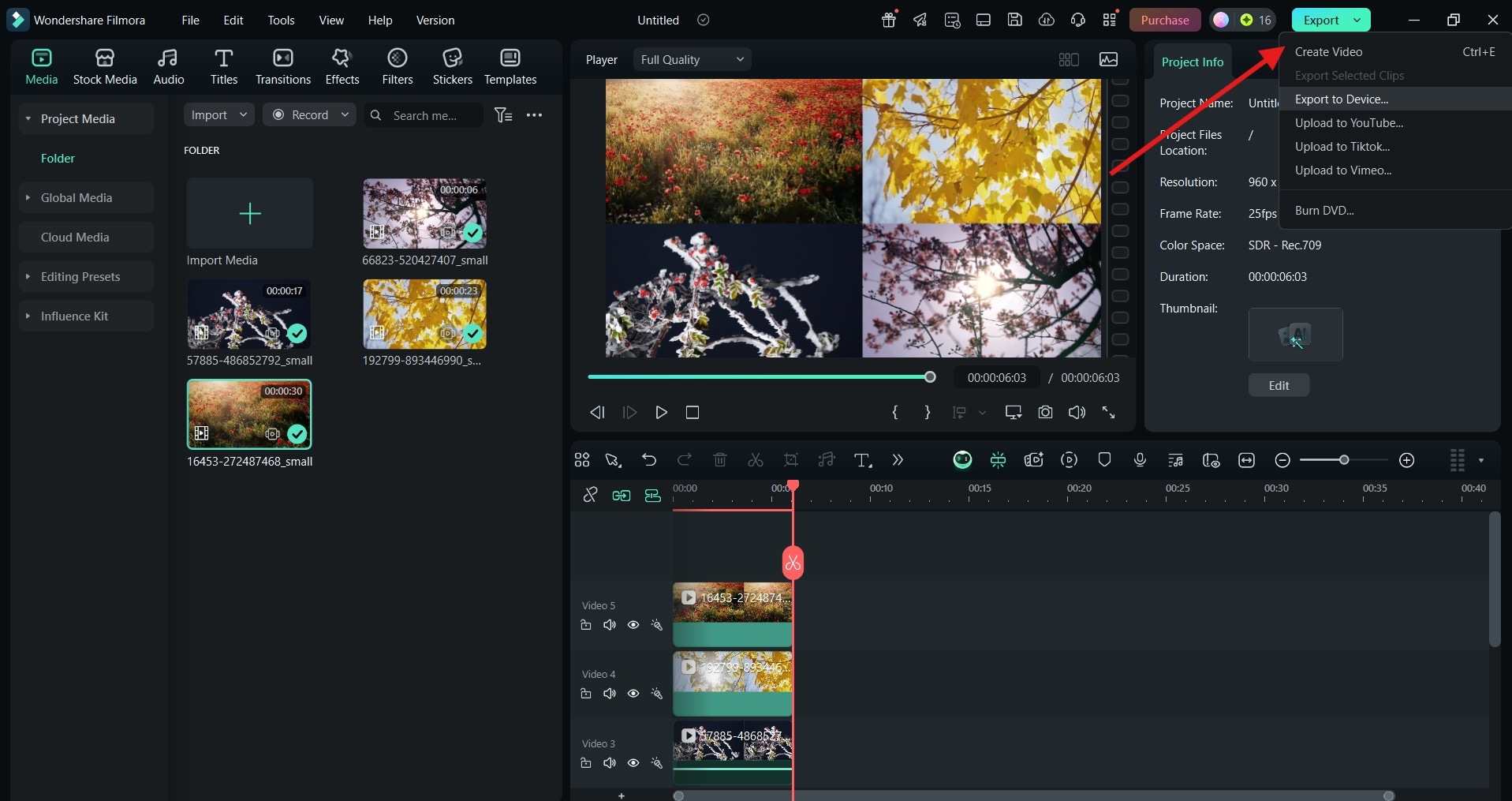Open the Filters tab
1512x801 pixels.
point(398,66)
